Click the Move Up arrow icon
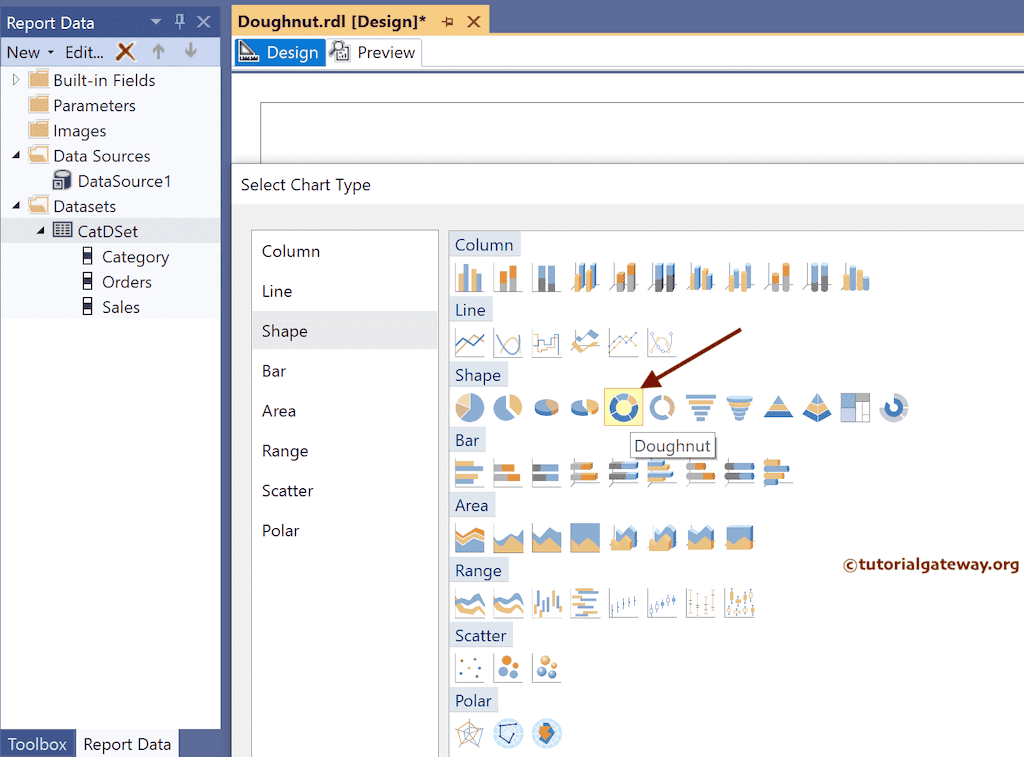Screen dimensions: 1024x757 coord(158,51)
